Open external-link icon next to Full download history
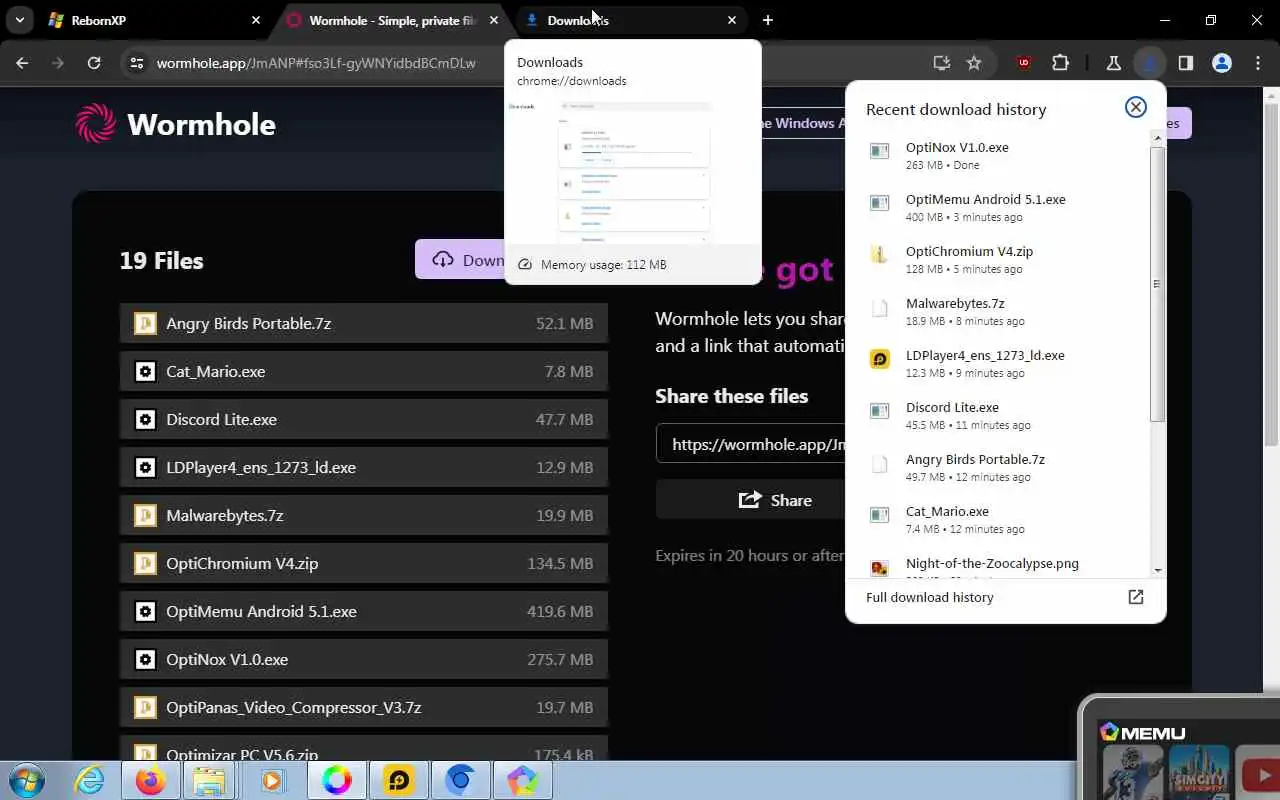 coord(1136,597)
